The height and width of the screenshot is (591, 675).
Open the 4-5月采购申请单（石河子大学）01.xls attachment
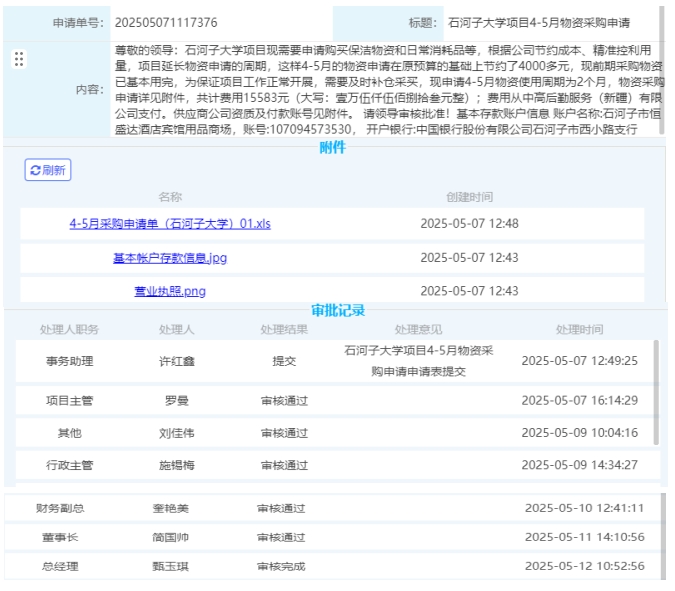(170, 224)
